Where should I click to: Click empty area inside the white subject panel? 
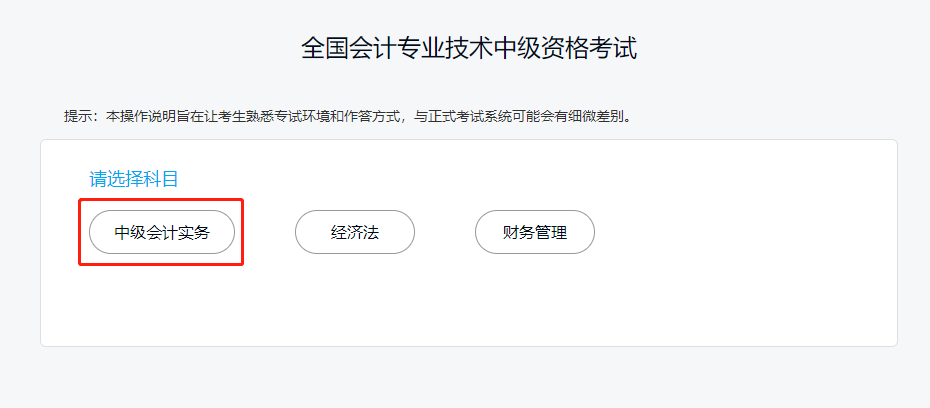(x=469, y=302)
